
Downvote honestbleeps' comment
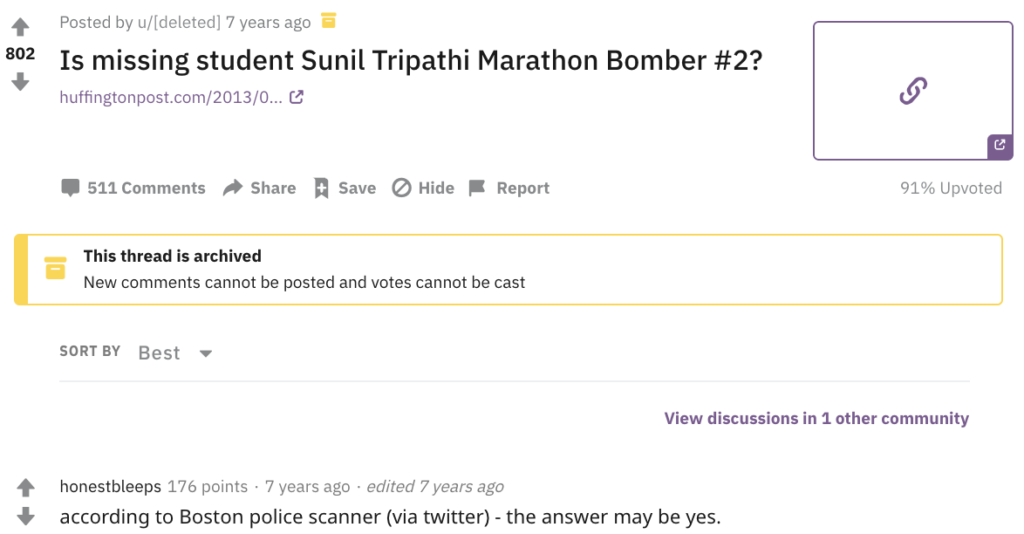pos(25,516)
